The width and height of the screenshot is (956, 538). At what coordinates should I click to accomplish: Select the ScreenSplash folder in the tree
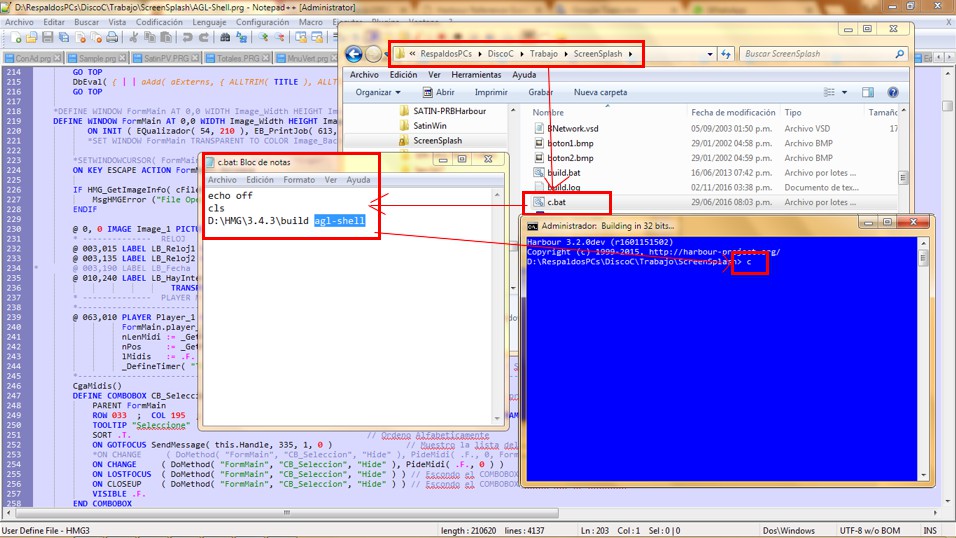tap(430, 140)
